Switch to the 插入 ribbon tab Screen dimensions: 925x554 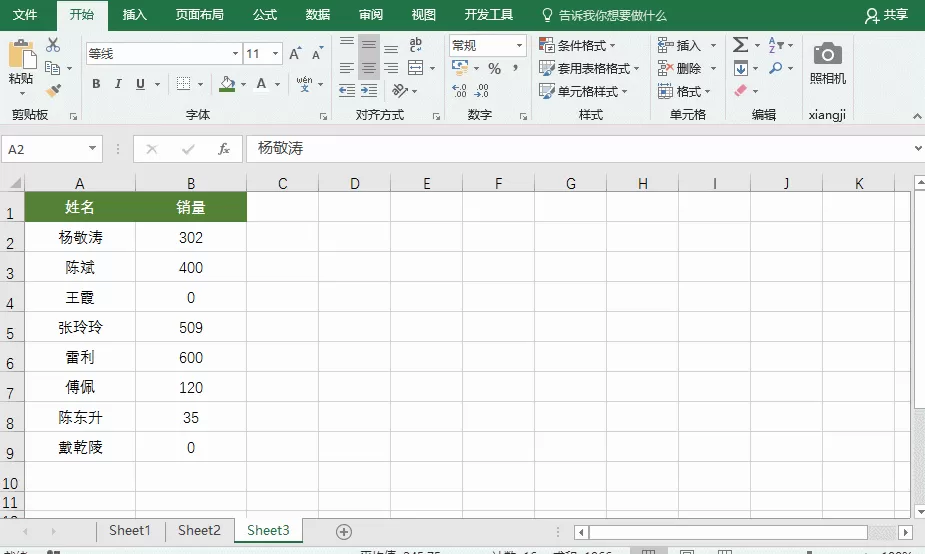[x=135, y=15]
